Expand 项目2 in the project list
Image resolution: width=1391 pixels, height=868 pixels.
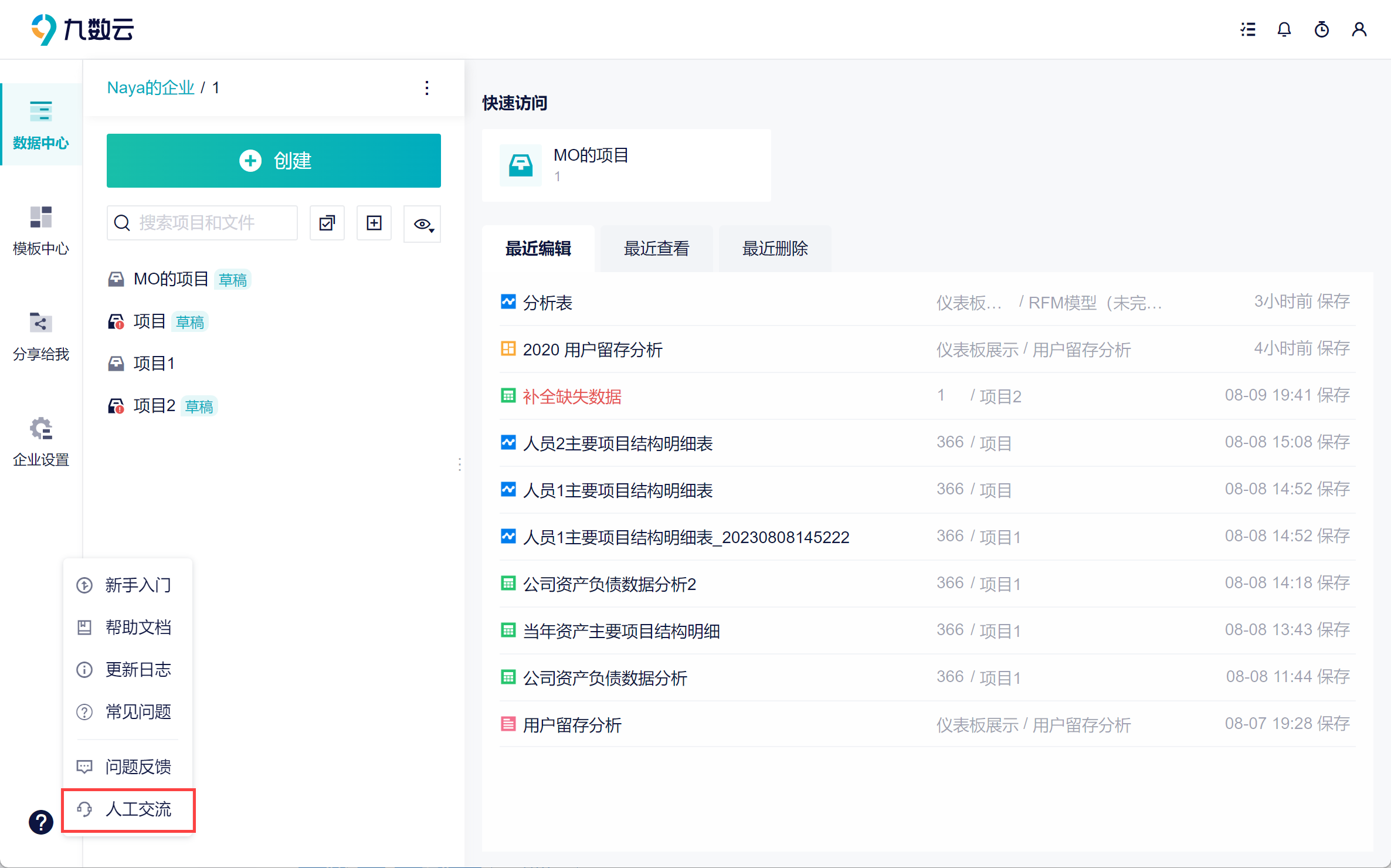click(x=154, y=406)
